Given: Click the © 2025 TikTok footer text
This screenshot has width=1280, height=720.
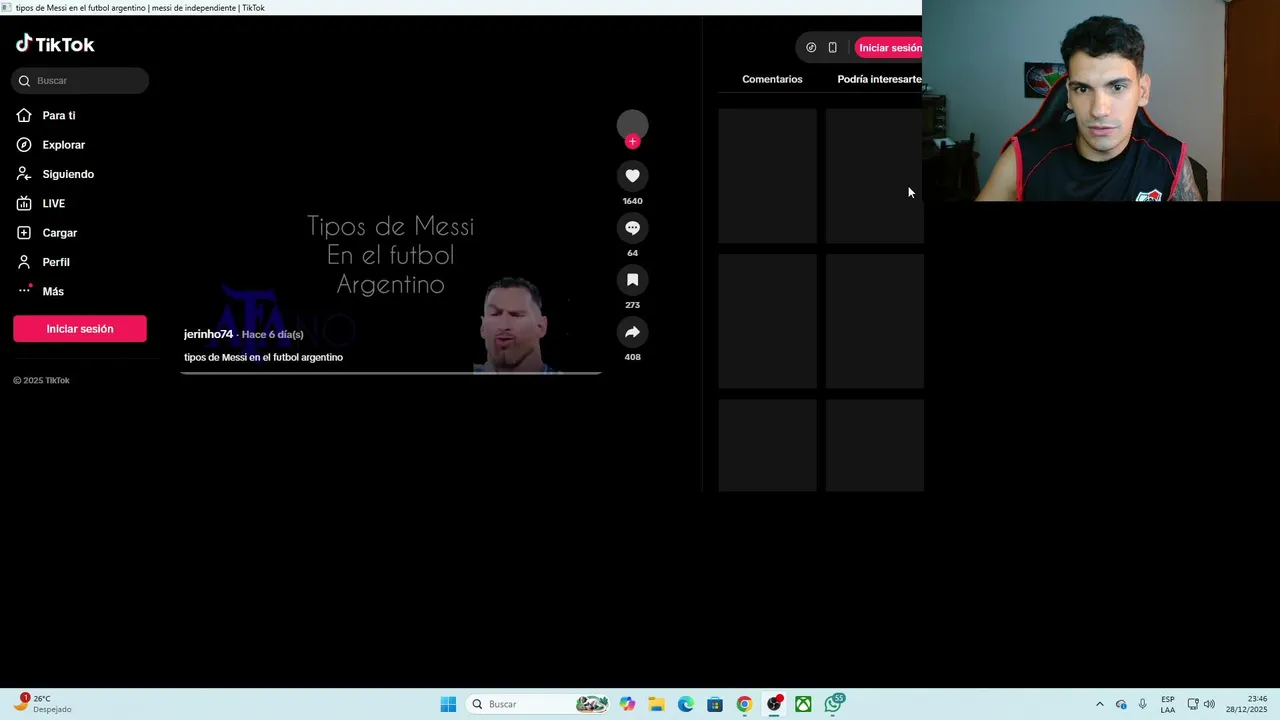Looking at the screenshot, I should coord(41,380).
